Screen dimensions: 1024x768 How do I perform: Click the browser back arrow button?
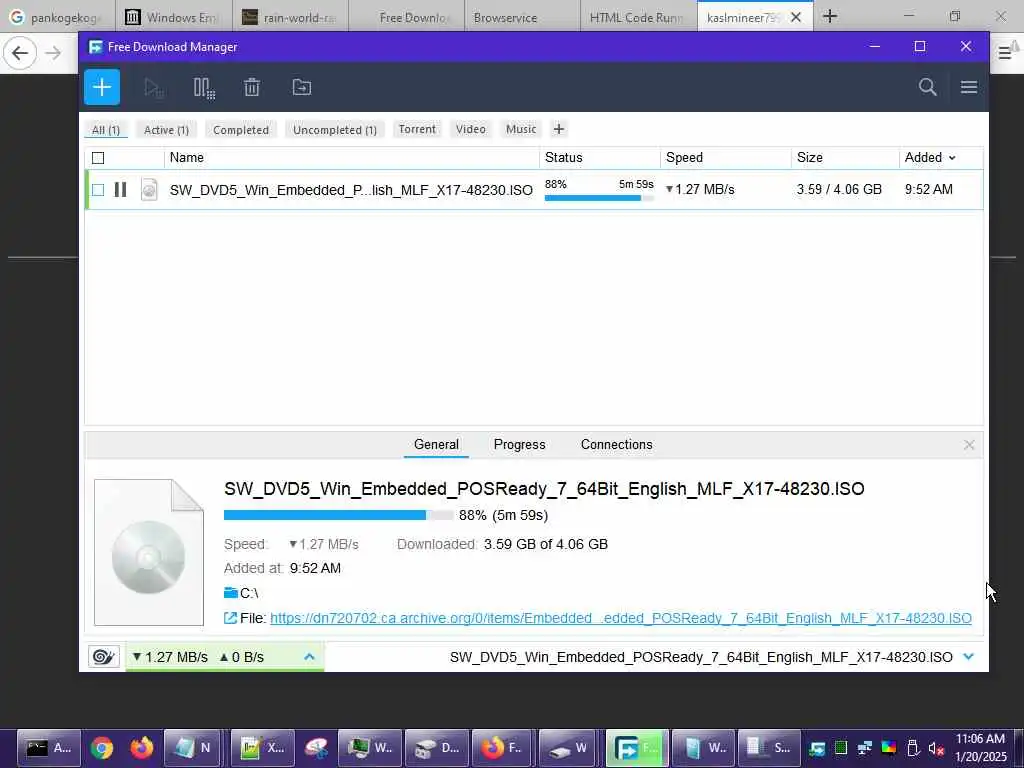20,53
